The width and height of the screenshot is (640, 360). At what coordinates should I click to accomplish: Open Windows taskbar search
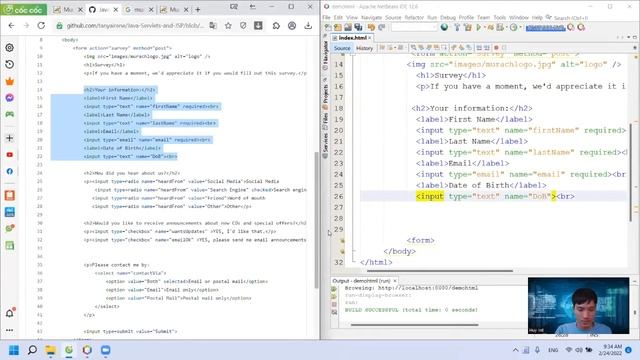[x=32, y=350]
